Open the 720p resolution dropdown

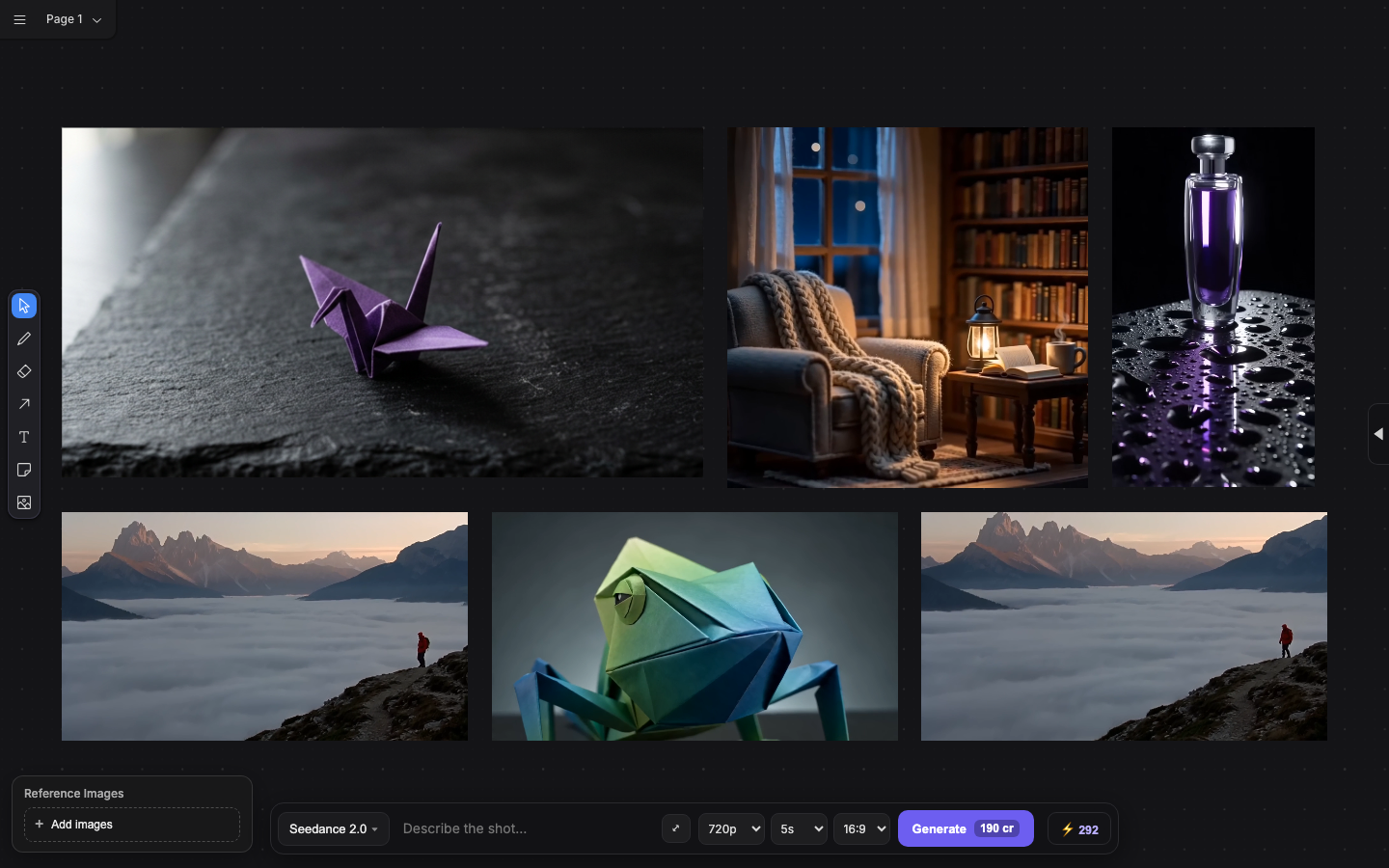coord(731,828)
